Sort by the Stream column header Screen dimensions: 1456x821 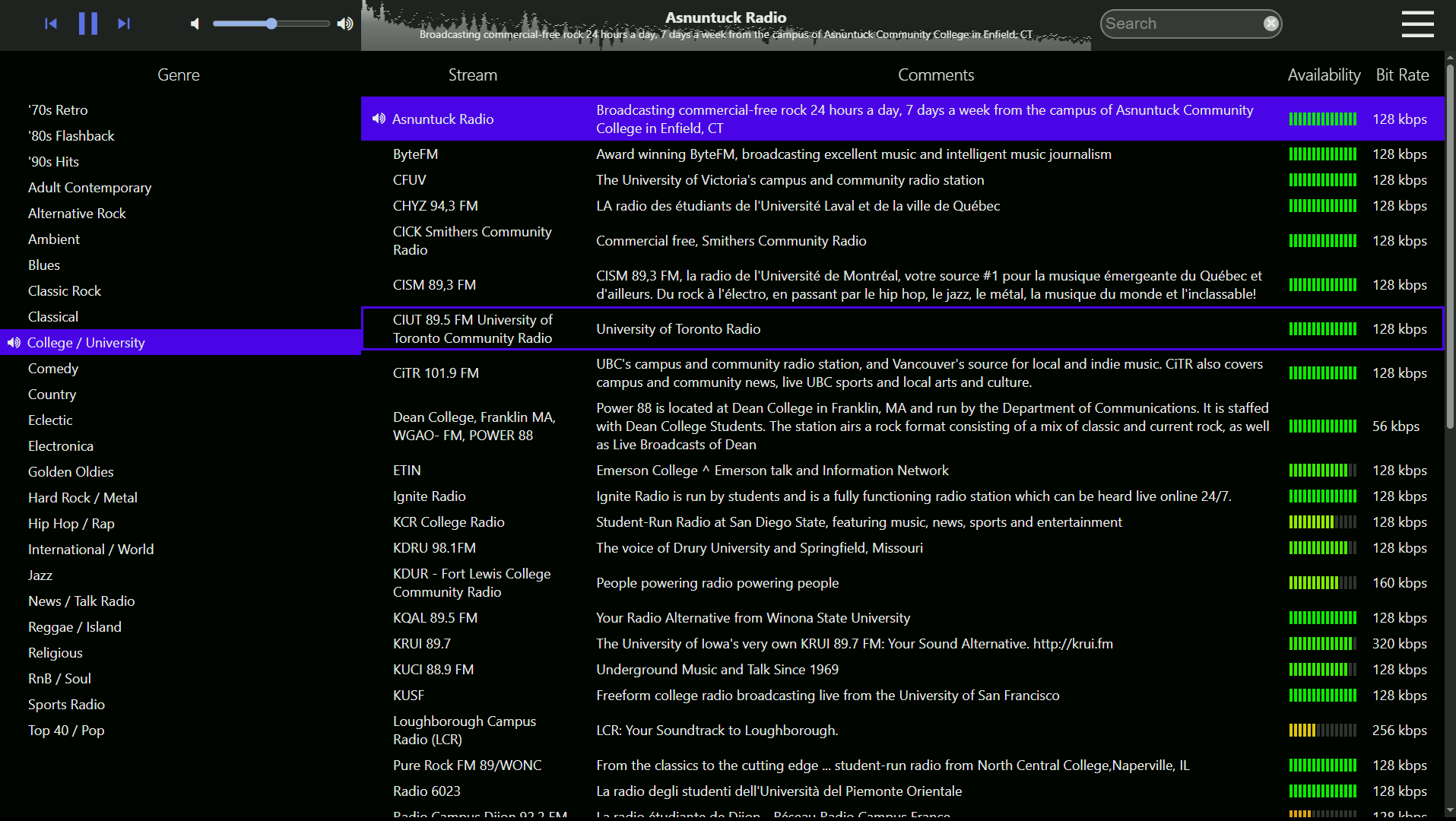tap(473, 74)
